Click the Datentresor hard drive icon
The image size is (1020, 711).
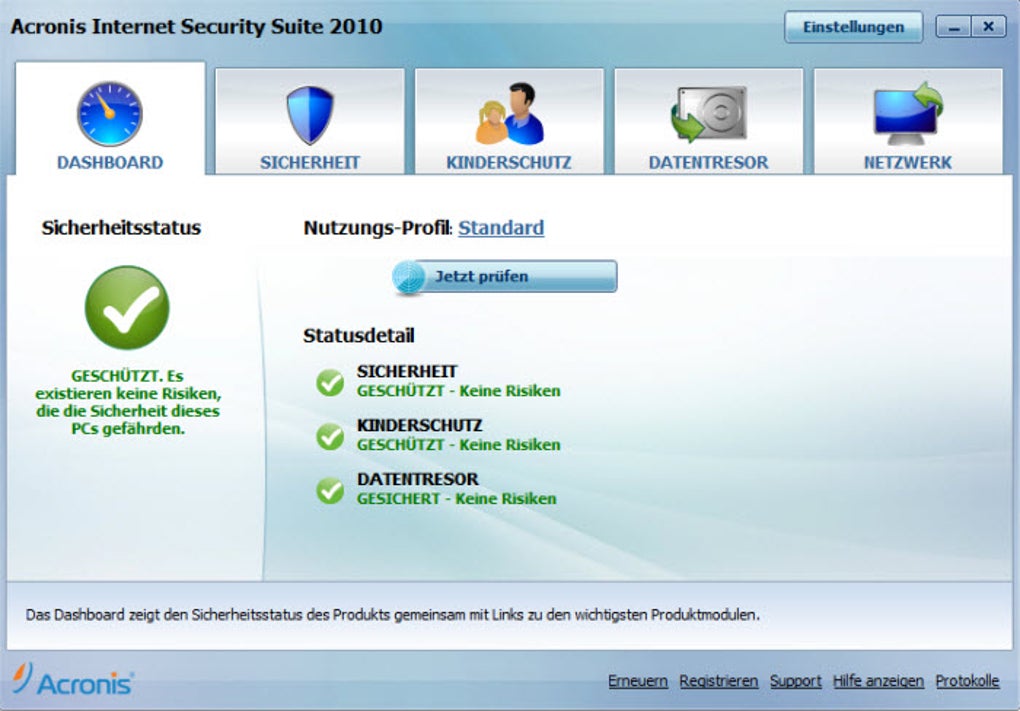[708, 113]
